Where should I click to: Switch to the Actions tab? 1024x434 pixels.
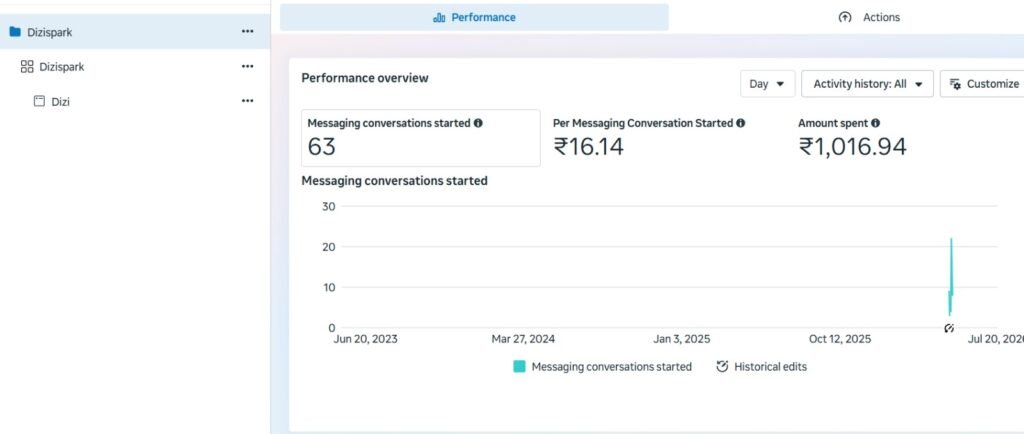point(869,18)
